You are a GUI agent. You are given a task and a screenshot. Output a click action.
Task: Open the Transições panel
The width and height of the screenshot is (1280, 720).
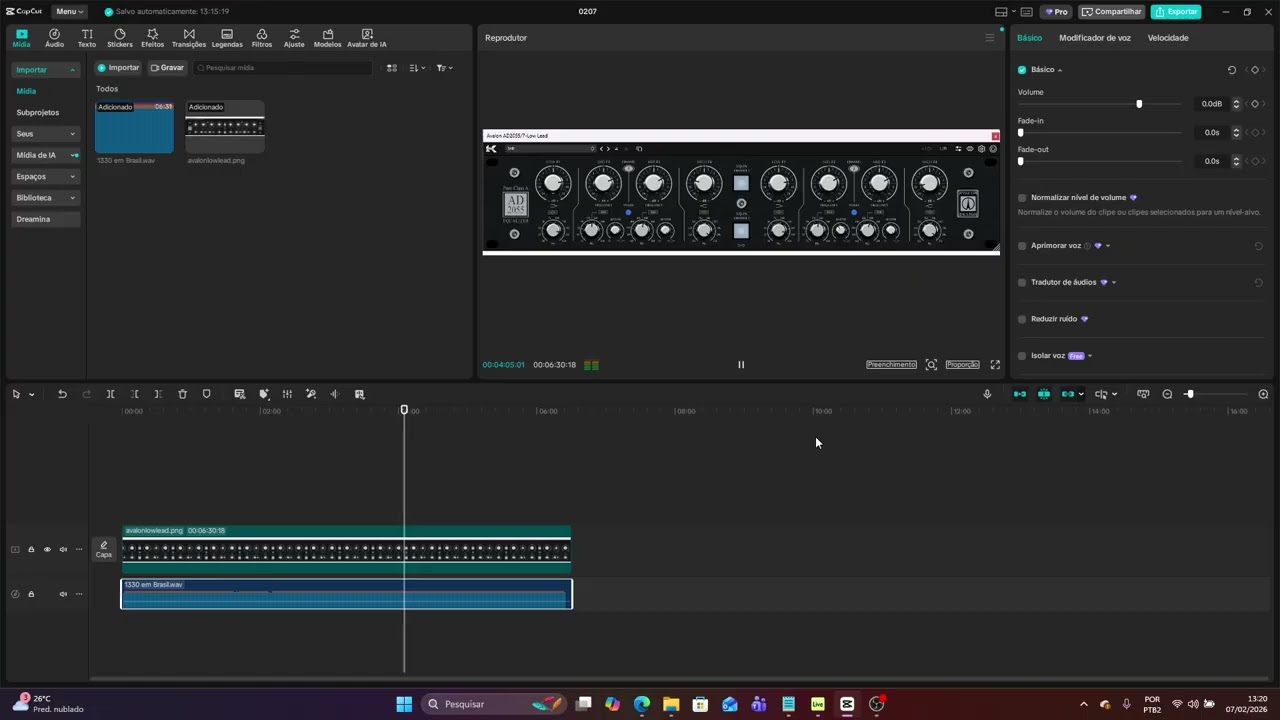point(189,38)
